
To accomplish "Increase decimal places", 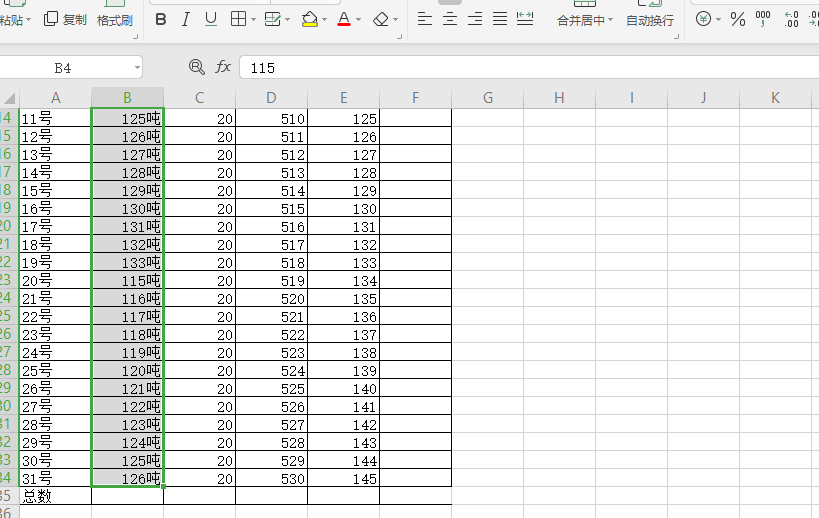I will [792, 19].
